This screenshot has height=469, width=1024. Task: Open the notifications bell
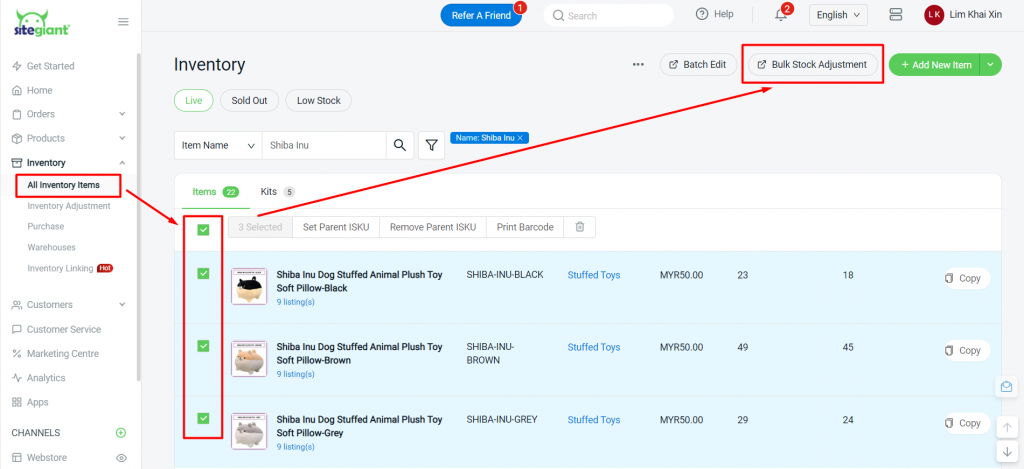[x=781, y=14]
